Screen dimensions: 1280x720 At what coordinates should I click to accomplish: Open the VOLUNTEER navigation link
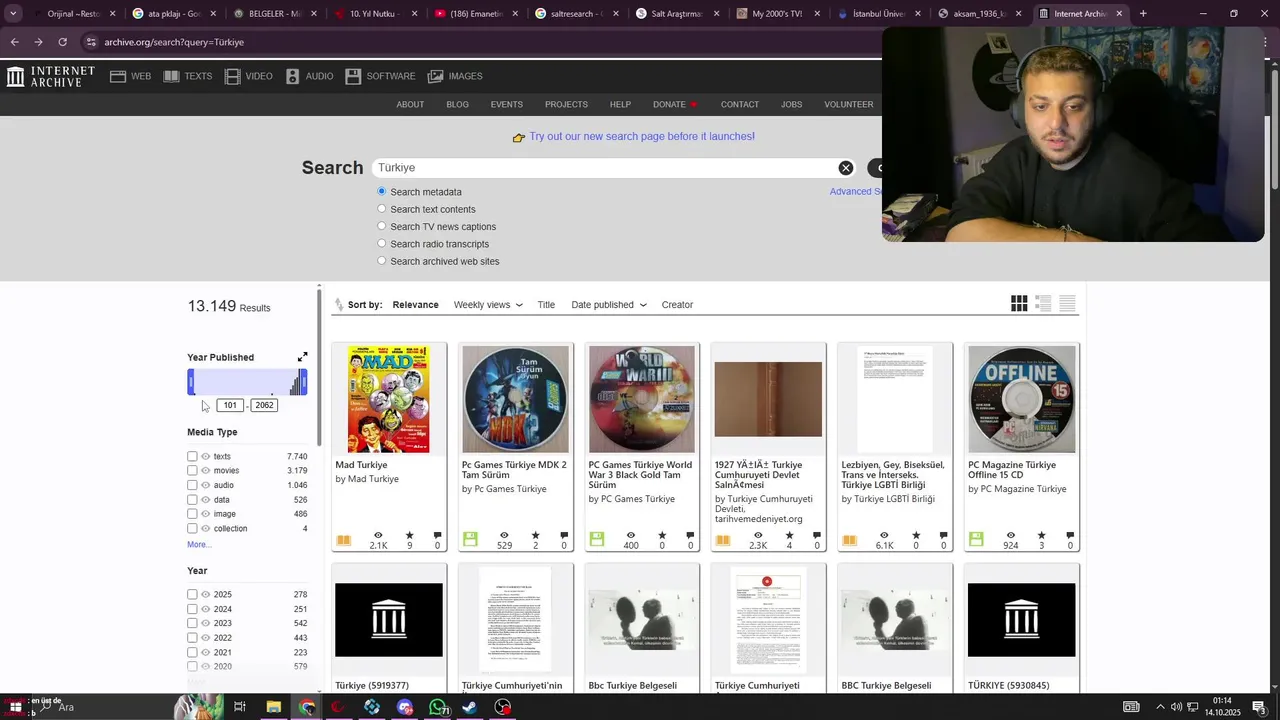pos(849,104)
